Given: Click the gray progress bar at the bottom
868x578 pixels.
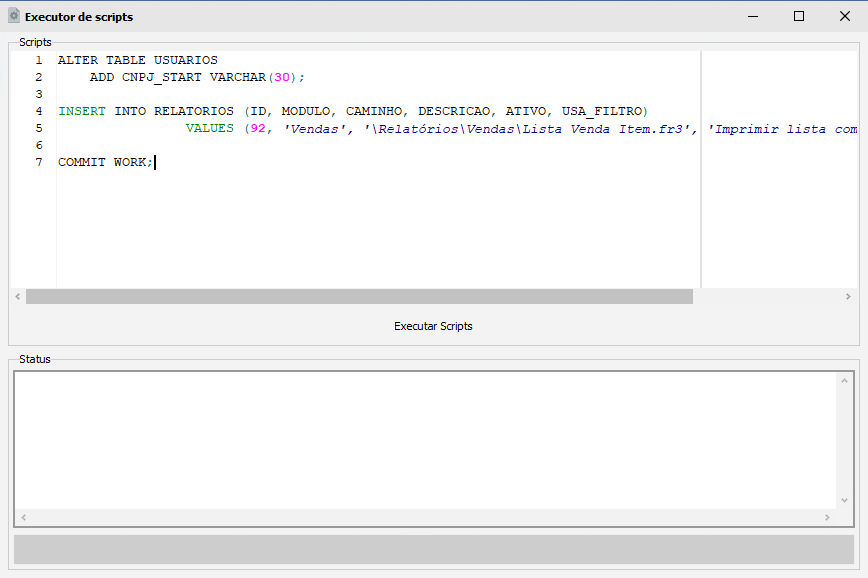Looking at the screenshot, I should tap(433, 549).
